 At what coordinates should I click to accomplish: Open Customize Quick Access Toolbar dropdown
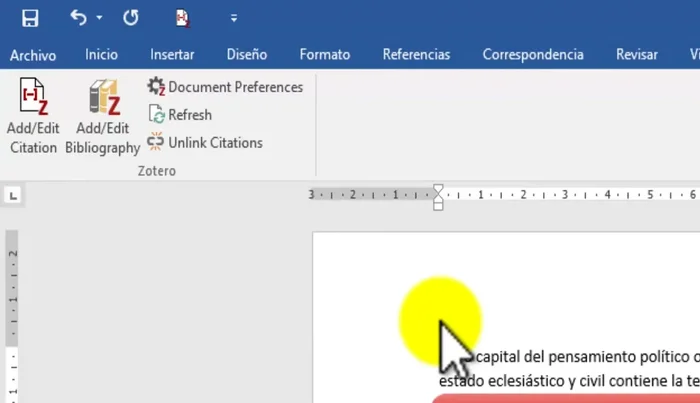(233, 18)
